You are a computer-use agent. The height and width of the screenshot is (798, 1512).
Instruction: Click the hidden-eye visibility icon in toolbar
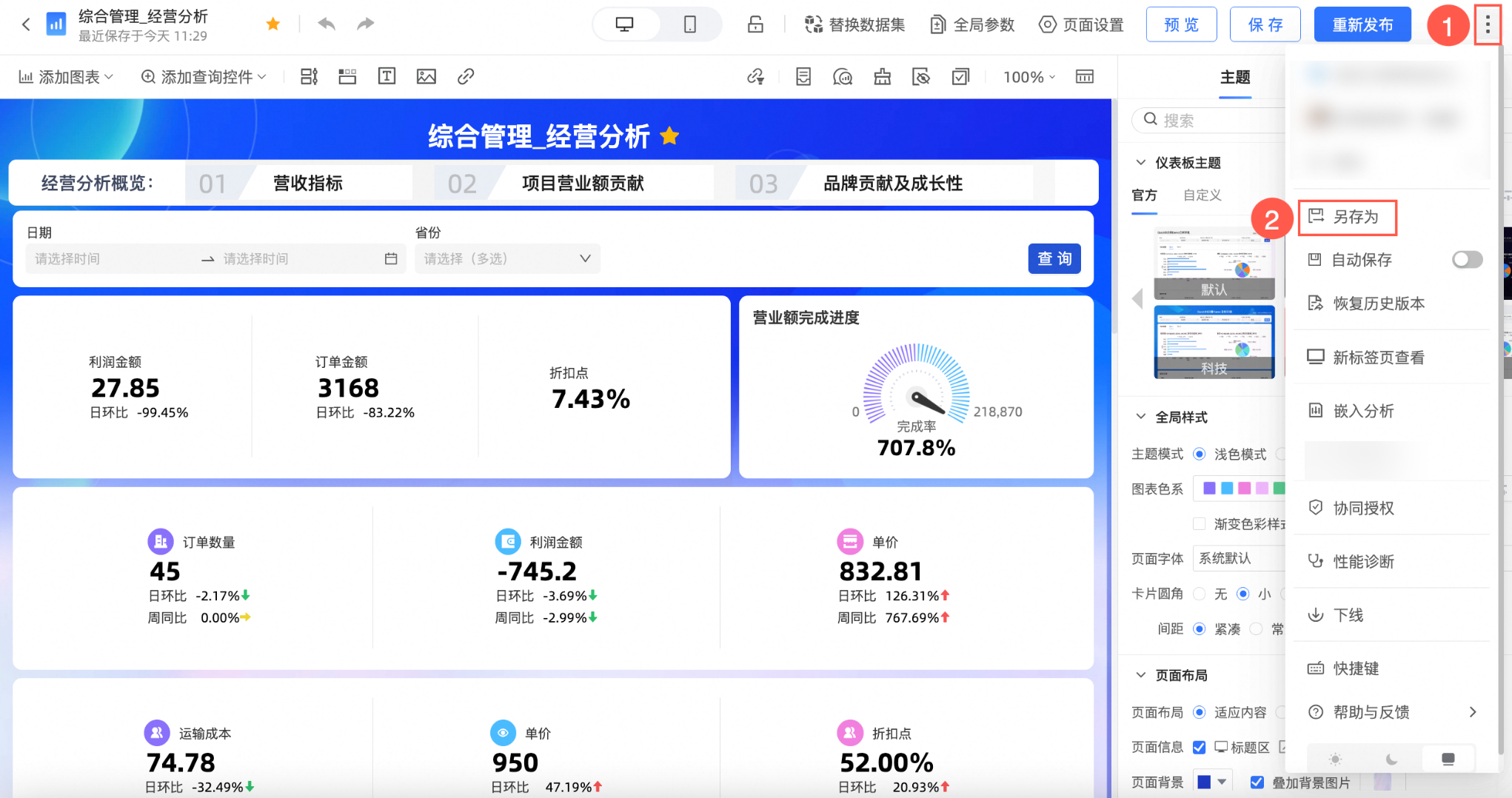(921, 76)
